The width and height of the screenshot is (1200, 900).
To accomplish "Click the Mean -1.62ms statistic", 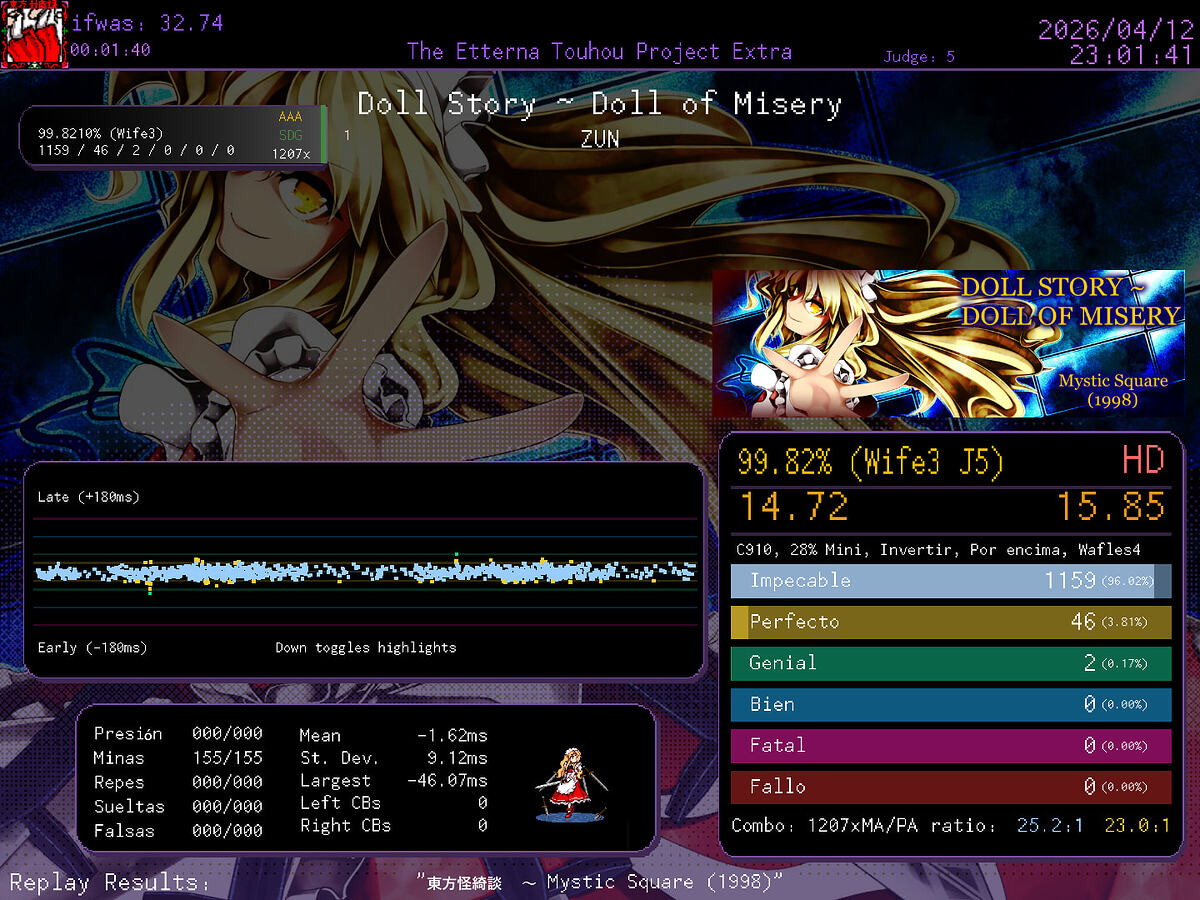I will point(394,735).
